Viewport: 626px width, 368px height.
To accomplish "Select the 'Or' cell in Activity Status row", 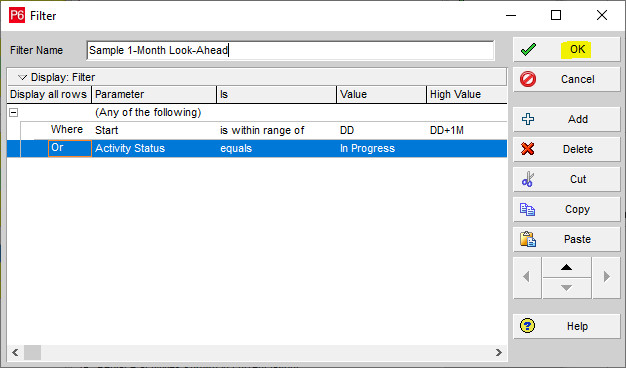I will (69, 148).
